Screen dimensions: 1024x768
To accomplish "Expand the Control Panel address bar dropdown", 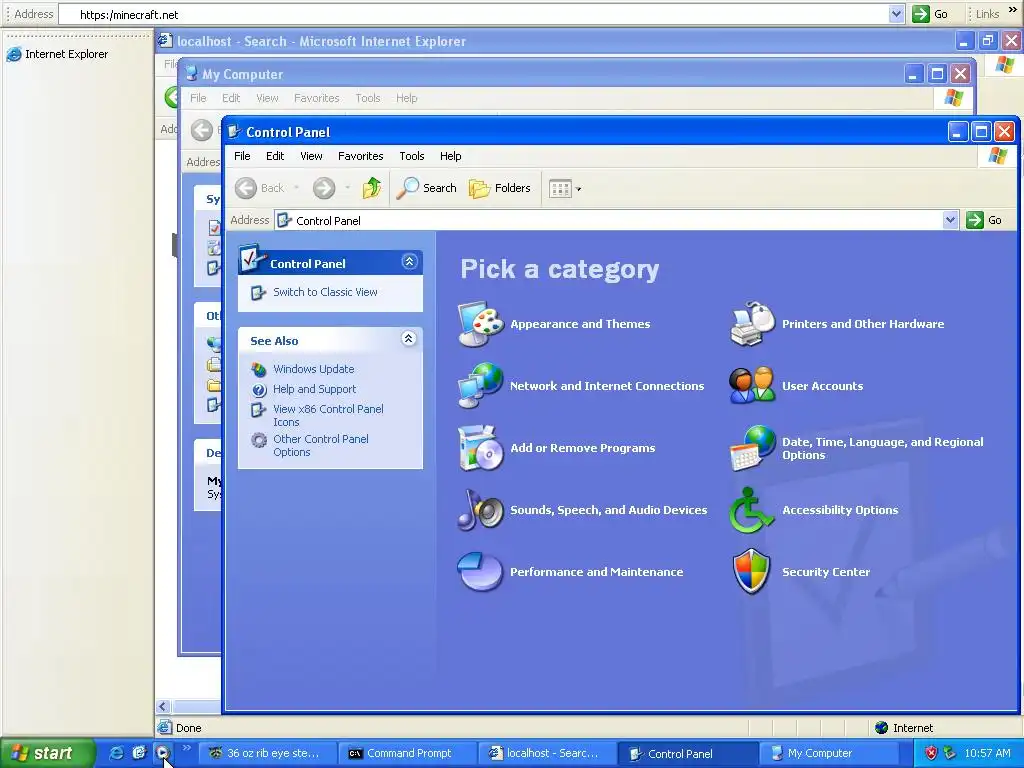I will (x=950, y=220).
